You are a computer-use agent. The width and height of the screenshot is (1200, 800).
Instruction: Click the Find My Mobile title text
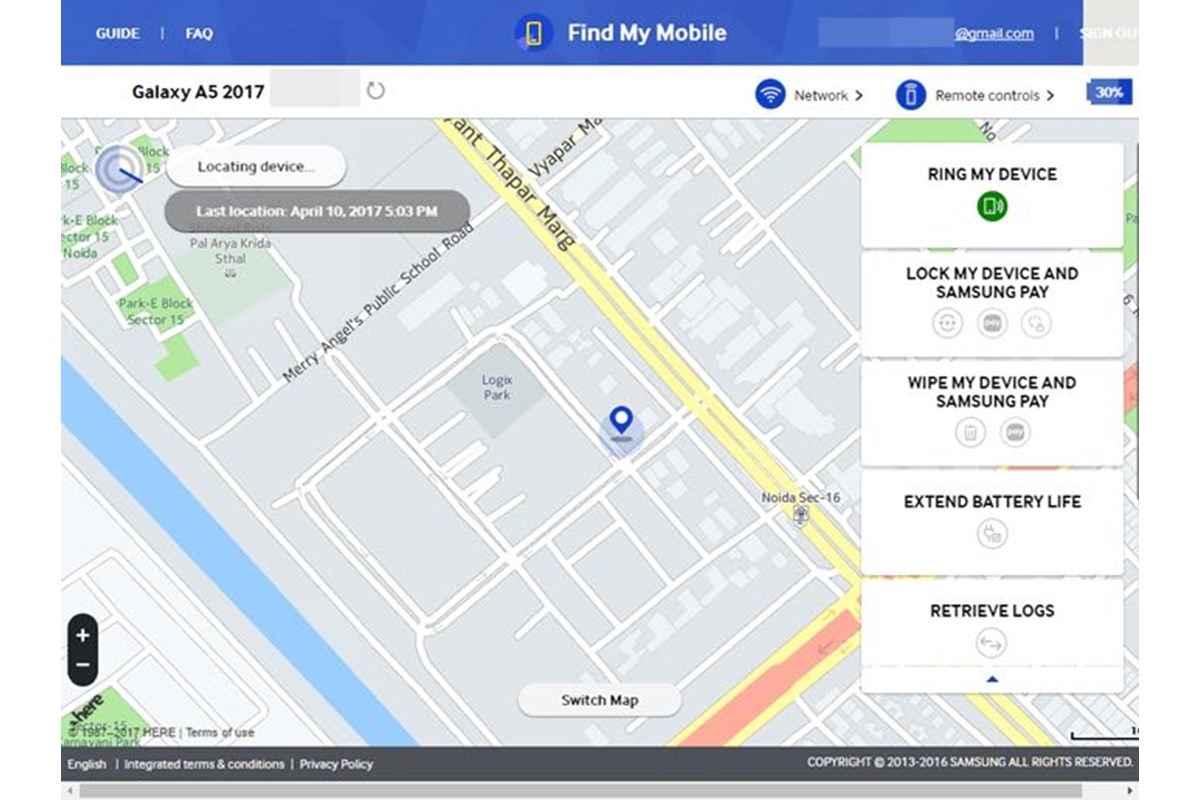point(647,33)
